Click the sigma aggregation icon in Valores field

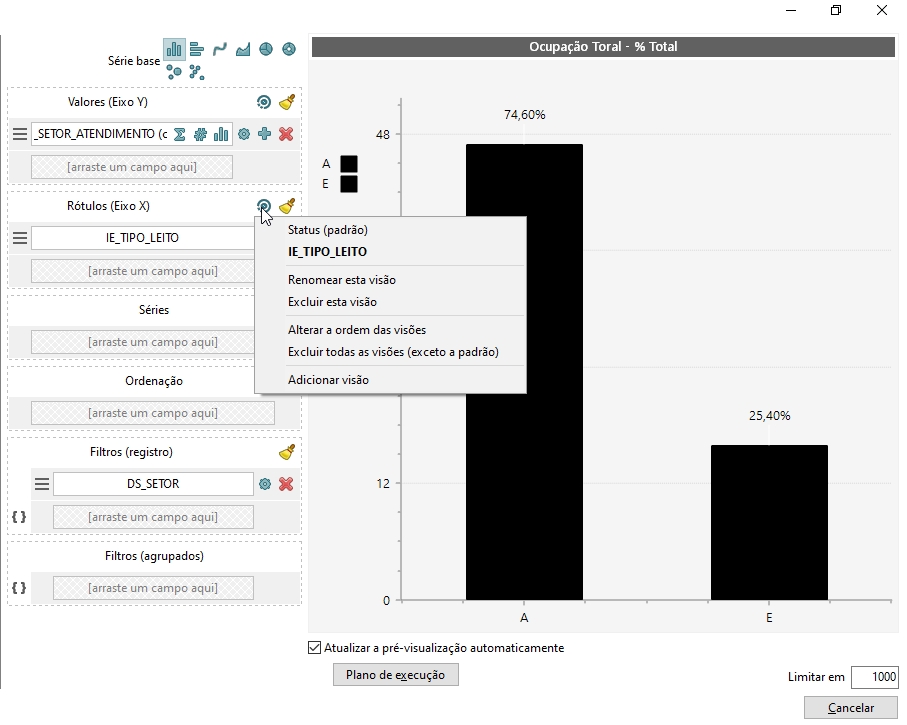[x=180, y=134]
